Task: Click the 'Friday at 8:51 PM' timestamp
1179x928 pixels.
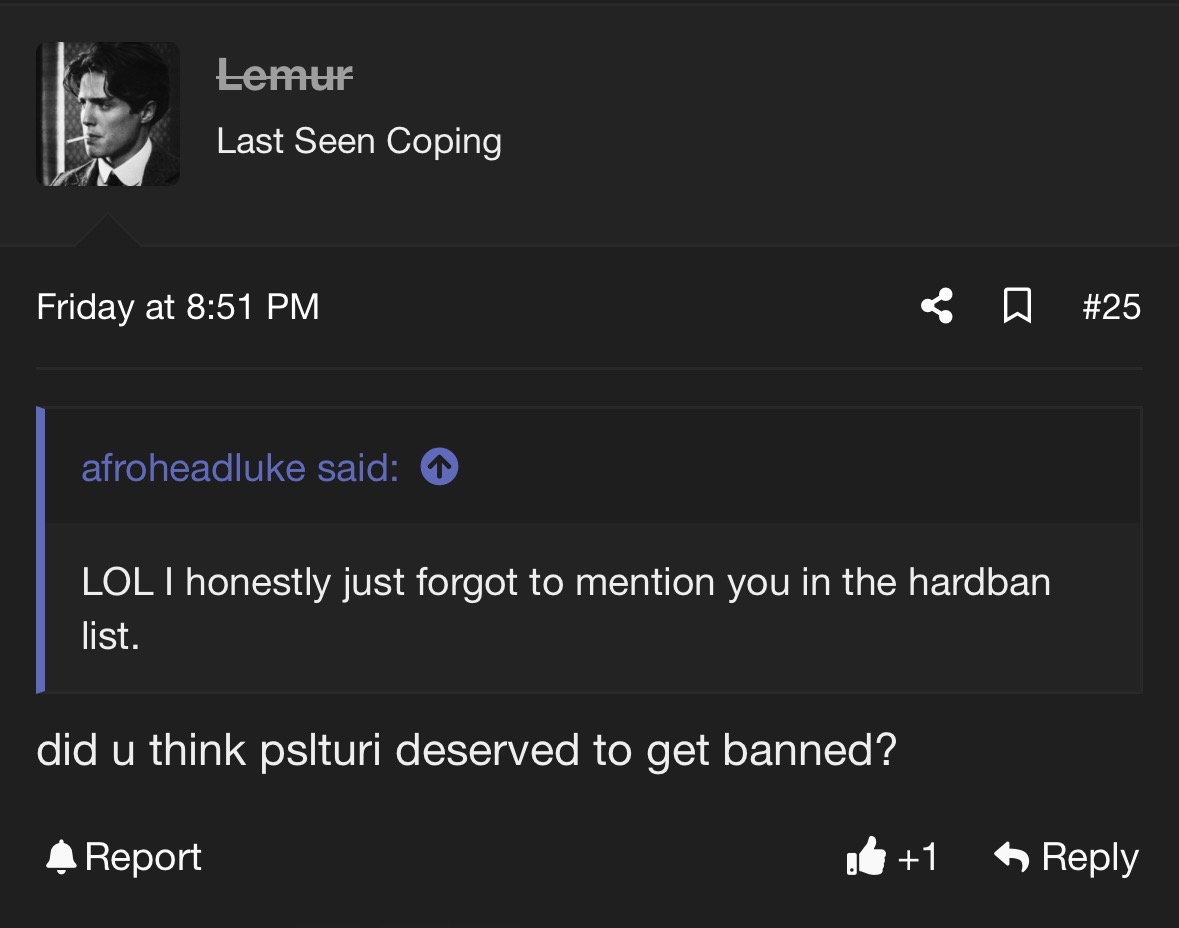Action: (177, 307)
